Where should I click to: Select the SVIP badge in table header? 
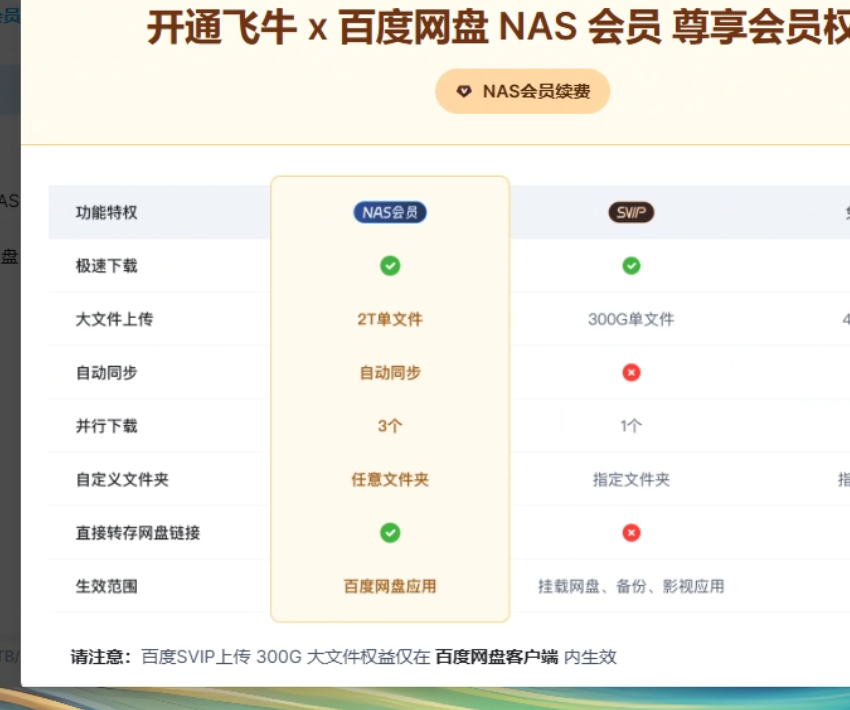(631, 212)
